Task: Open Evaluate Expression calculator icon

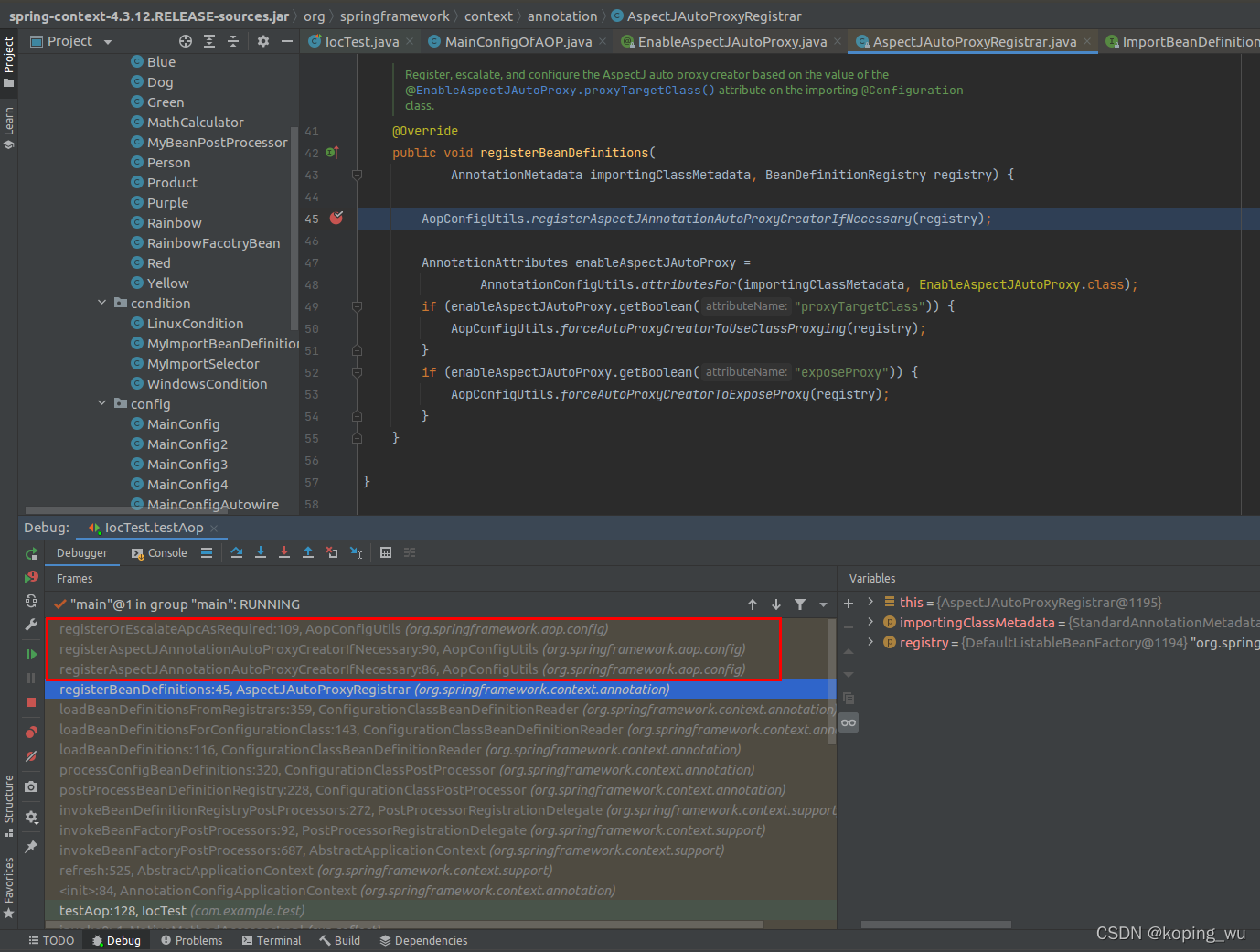Action: coord(386,552)
